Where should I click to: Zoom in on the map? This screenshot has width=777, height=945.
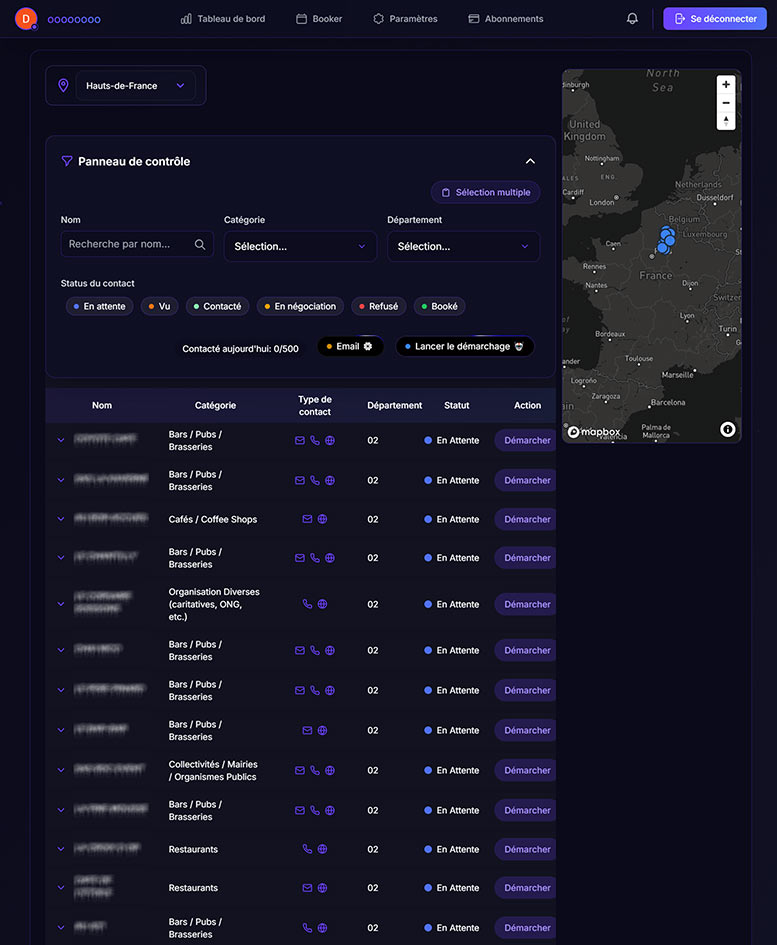click(x=726, y=85)
